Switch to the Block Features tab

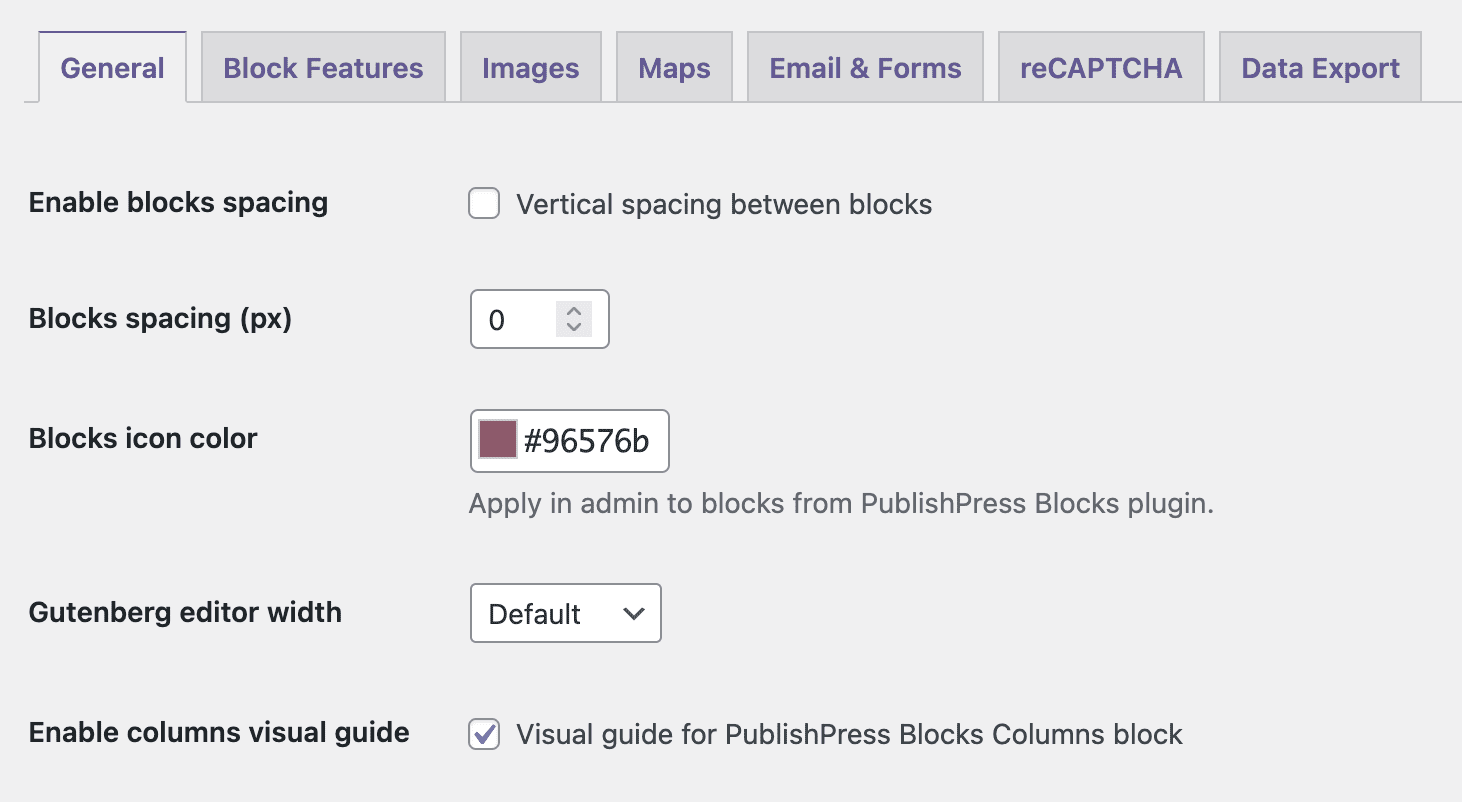[x=323, y=68]
